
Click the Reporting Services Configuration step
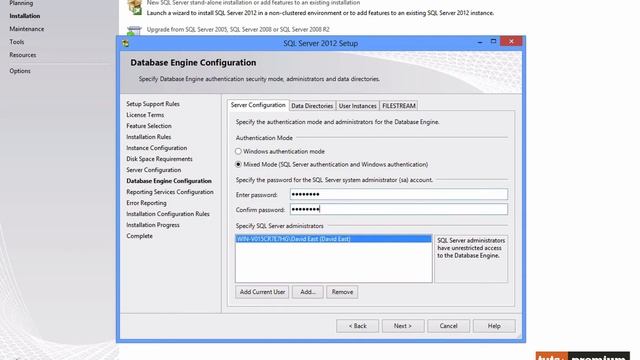click(x=170, y=192)
